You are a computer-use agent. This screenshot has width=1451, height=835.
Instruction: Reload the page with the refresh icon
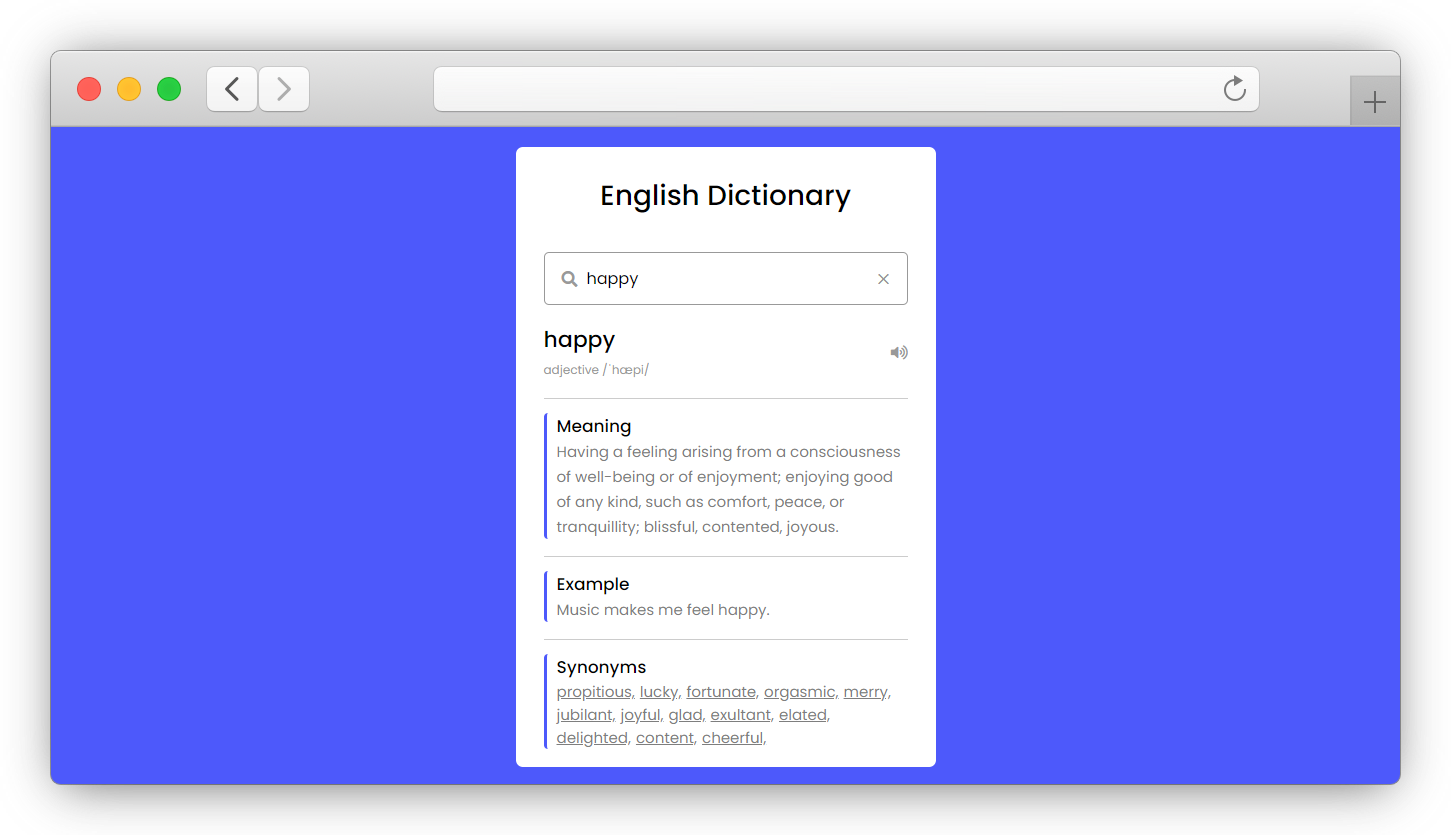[x=1234, y=89]
